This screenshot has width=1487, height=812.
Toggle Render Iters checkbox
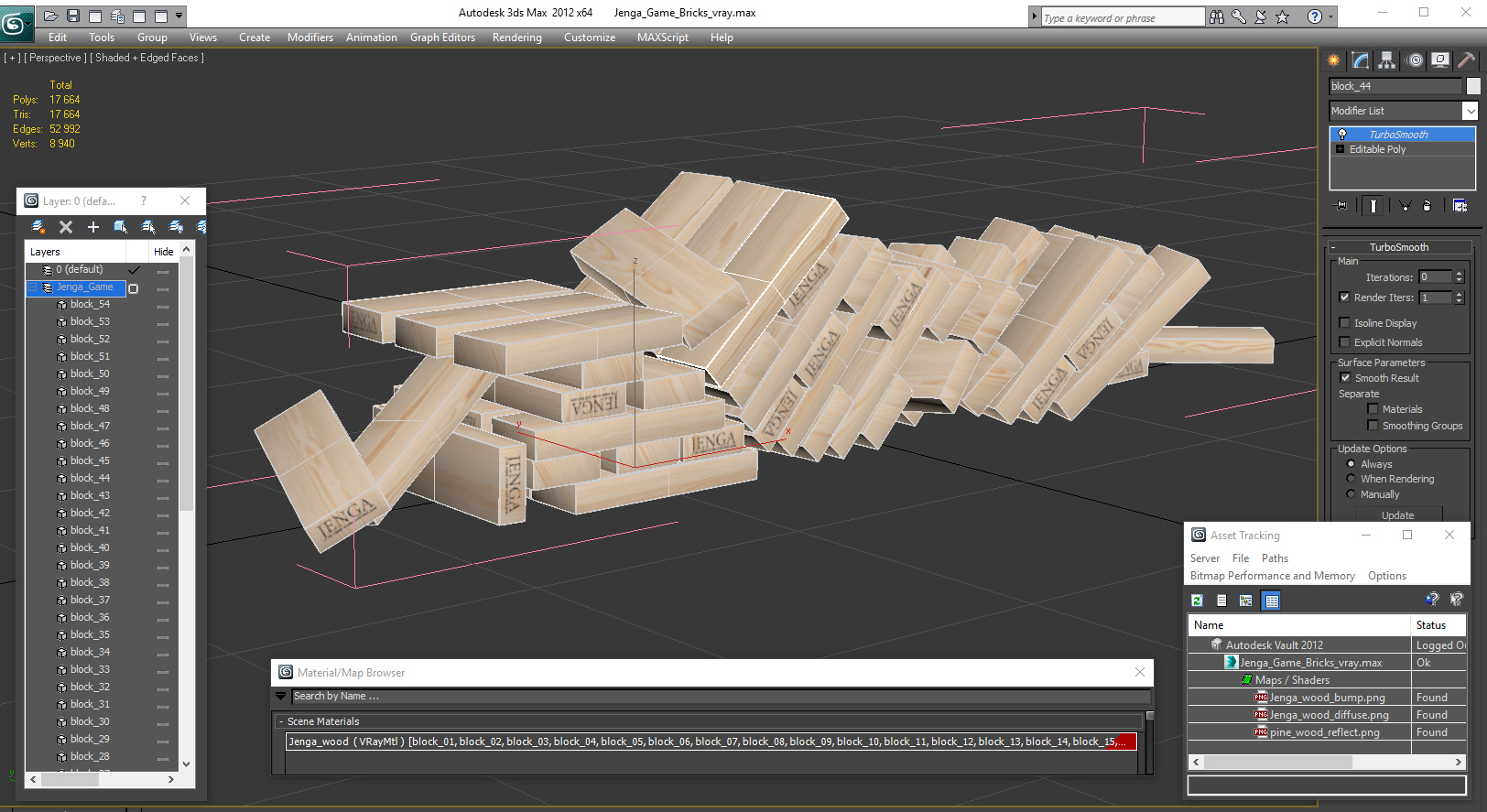[1344, 297]
